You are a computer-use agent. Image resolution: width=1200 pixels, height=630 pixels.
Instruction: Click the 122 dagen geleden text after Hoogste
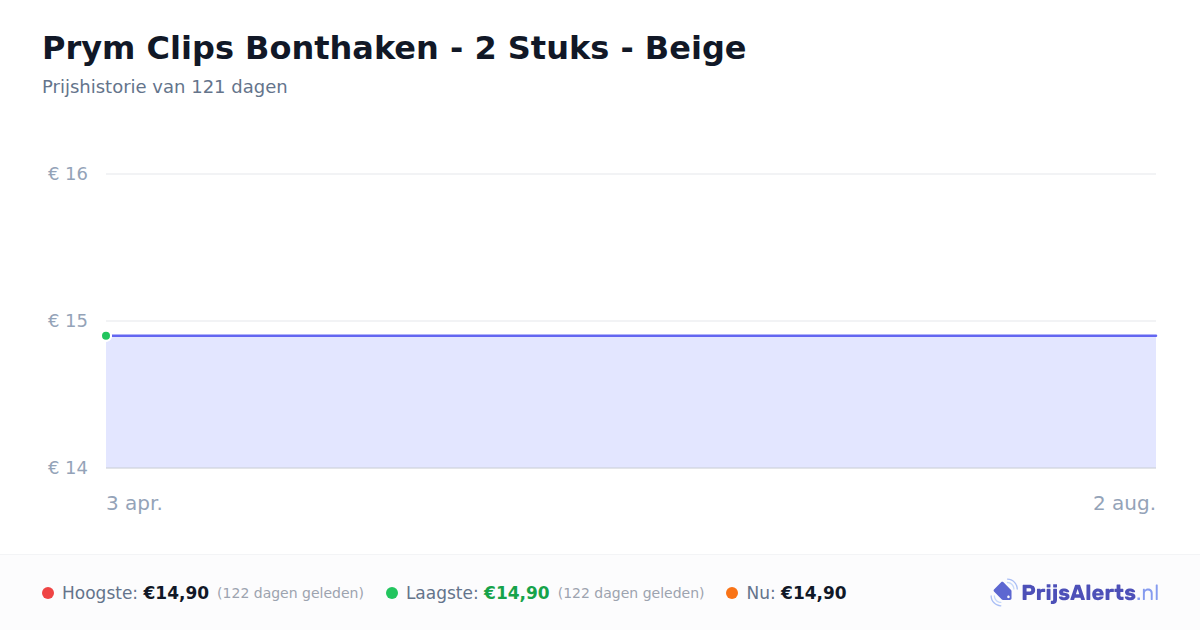(290, 593)
